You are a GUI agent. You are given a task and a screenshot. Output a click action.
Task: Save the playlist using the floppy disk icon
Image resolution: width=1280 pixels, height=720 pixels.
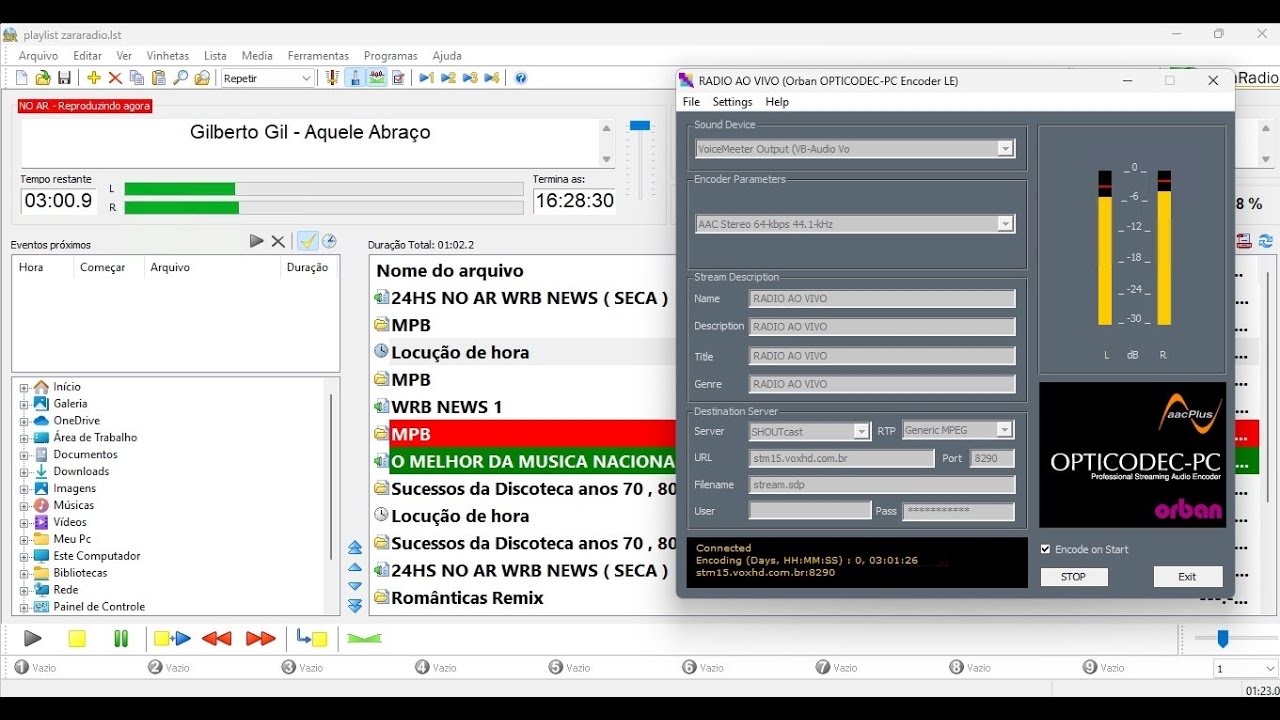click(x=64, y=78)
